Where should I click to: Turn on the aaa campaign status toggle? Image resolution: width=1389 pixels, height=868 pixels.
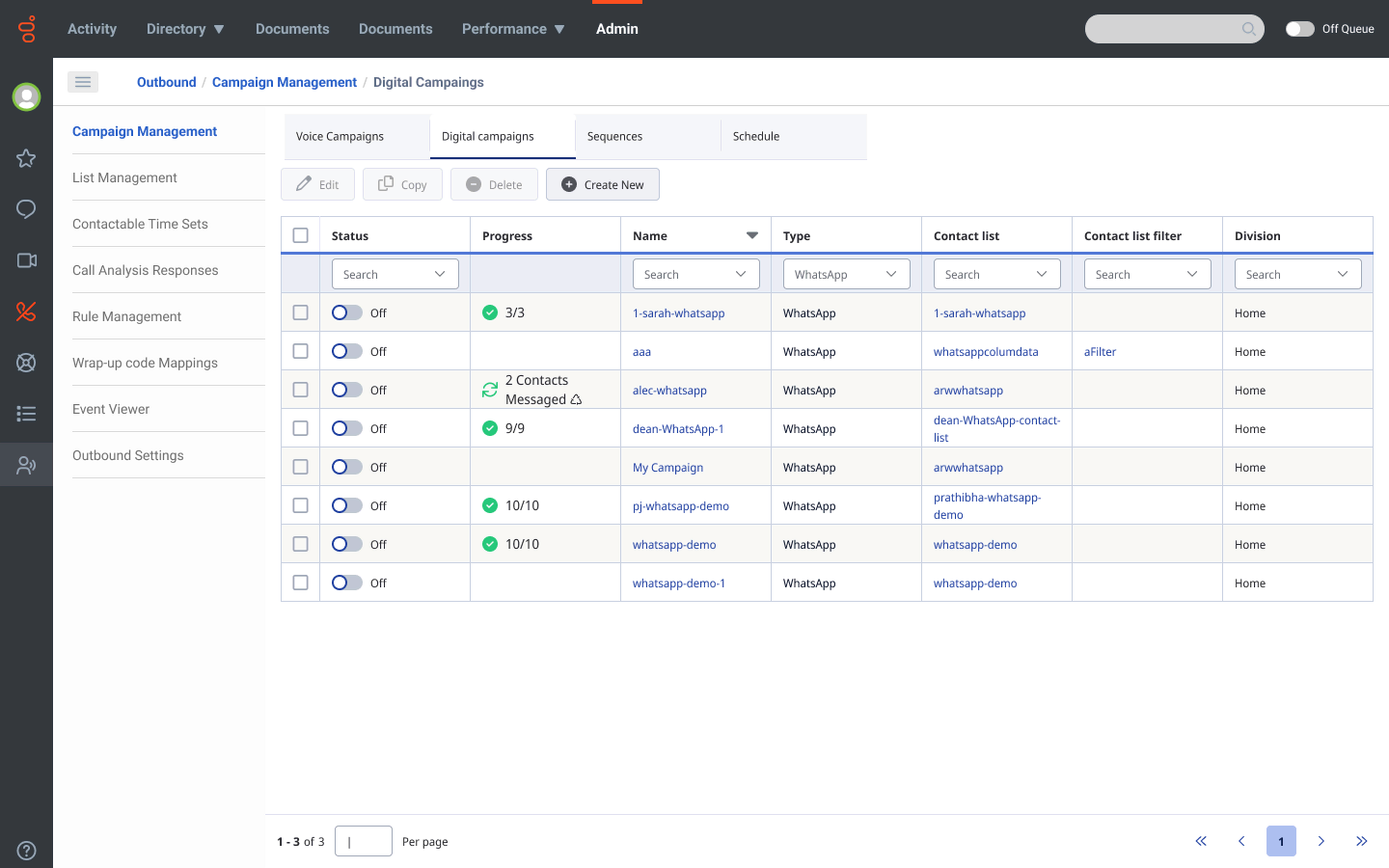pos(346,351)
